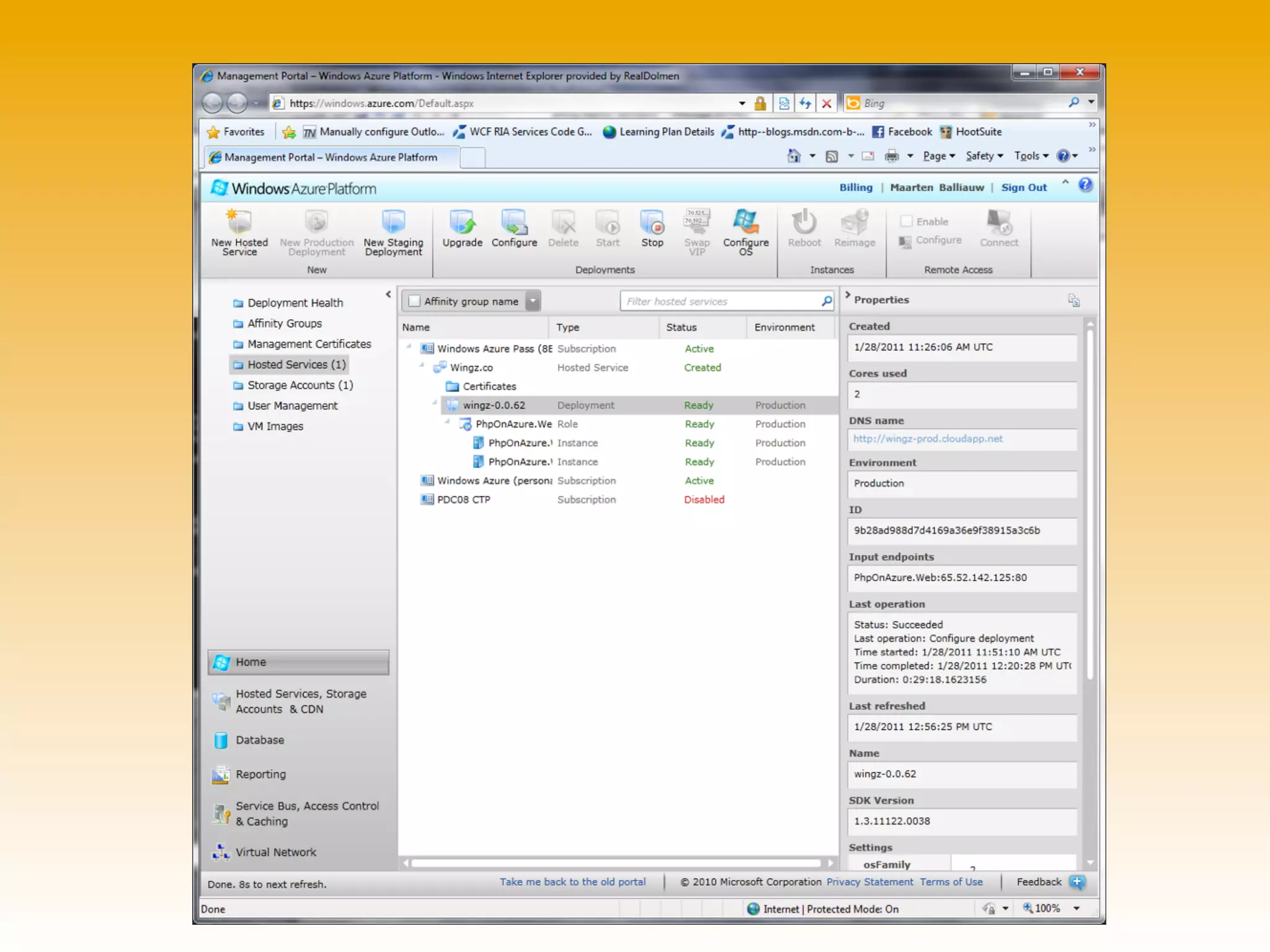
Task: Click the browser home icon
Action: (794, 156)
